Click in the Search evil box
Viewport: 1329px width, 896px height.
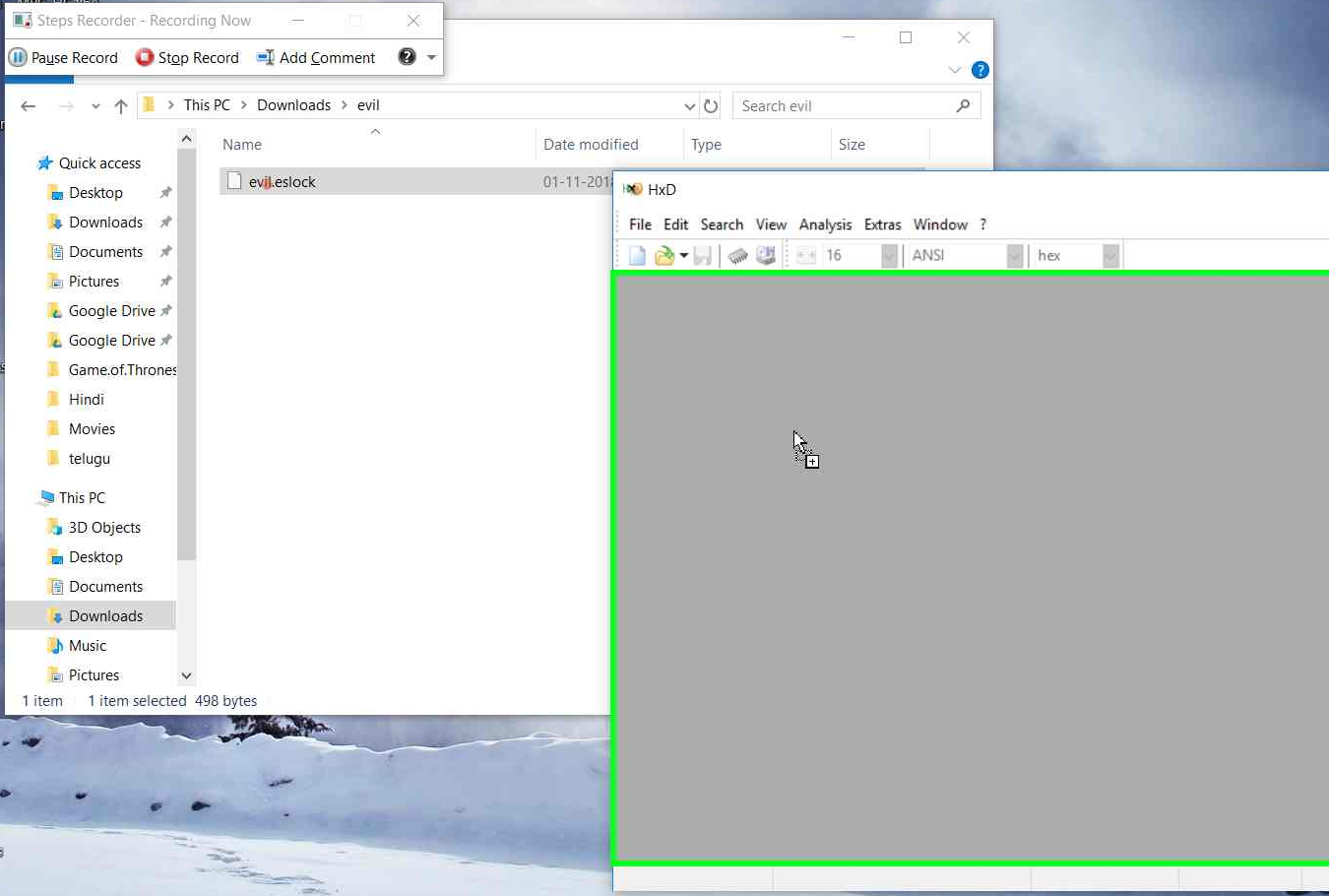click(x=847, y=105)
